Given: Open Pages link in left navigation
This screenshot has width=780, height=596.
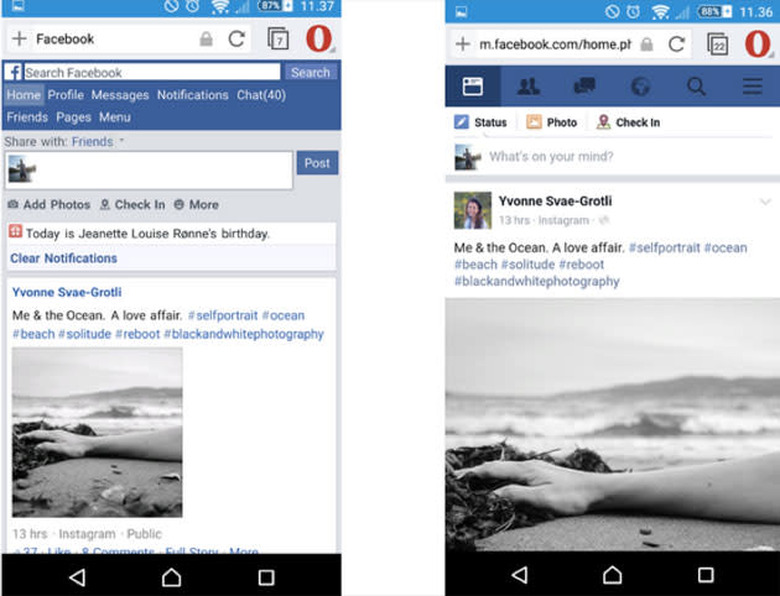Looking at the screenshot, I should click(74, 117).
